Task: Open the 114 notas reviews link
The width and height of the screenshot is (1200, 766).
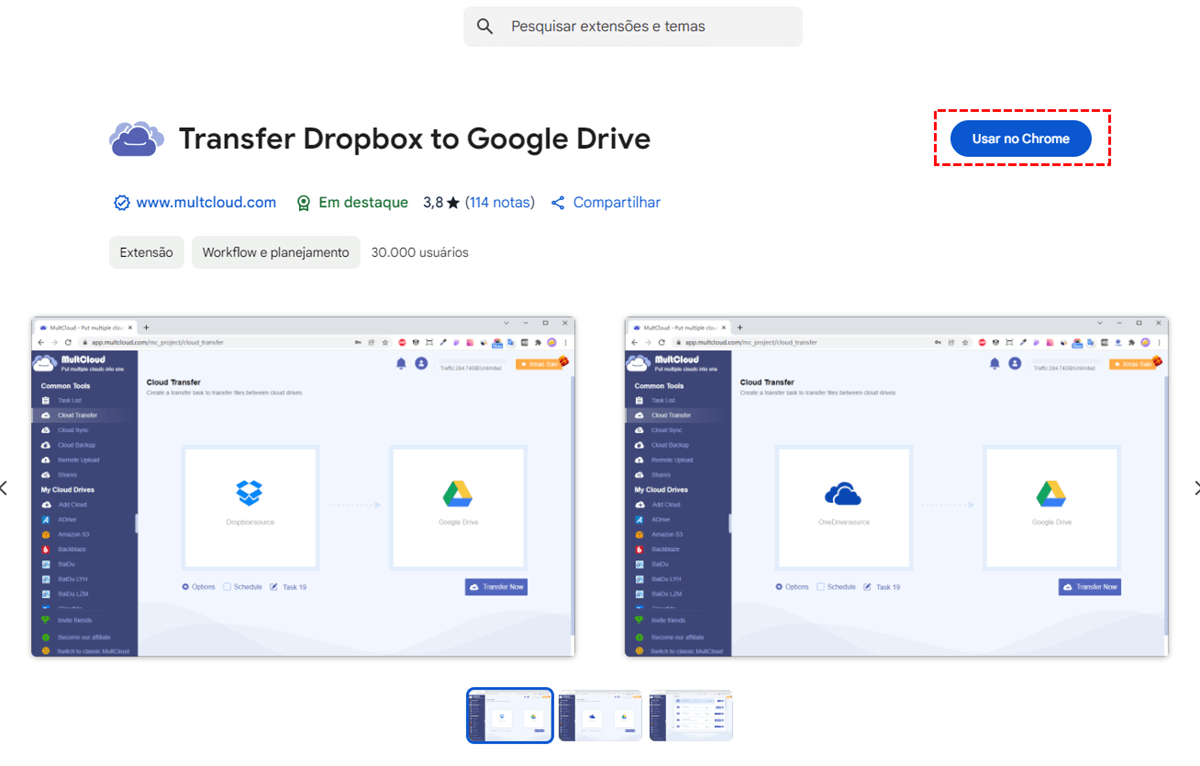Action: [500, 202]
